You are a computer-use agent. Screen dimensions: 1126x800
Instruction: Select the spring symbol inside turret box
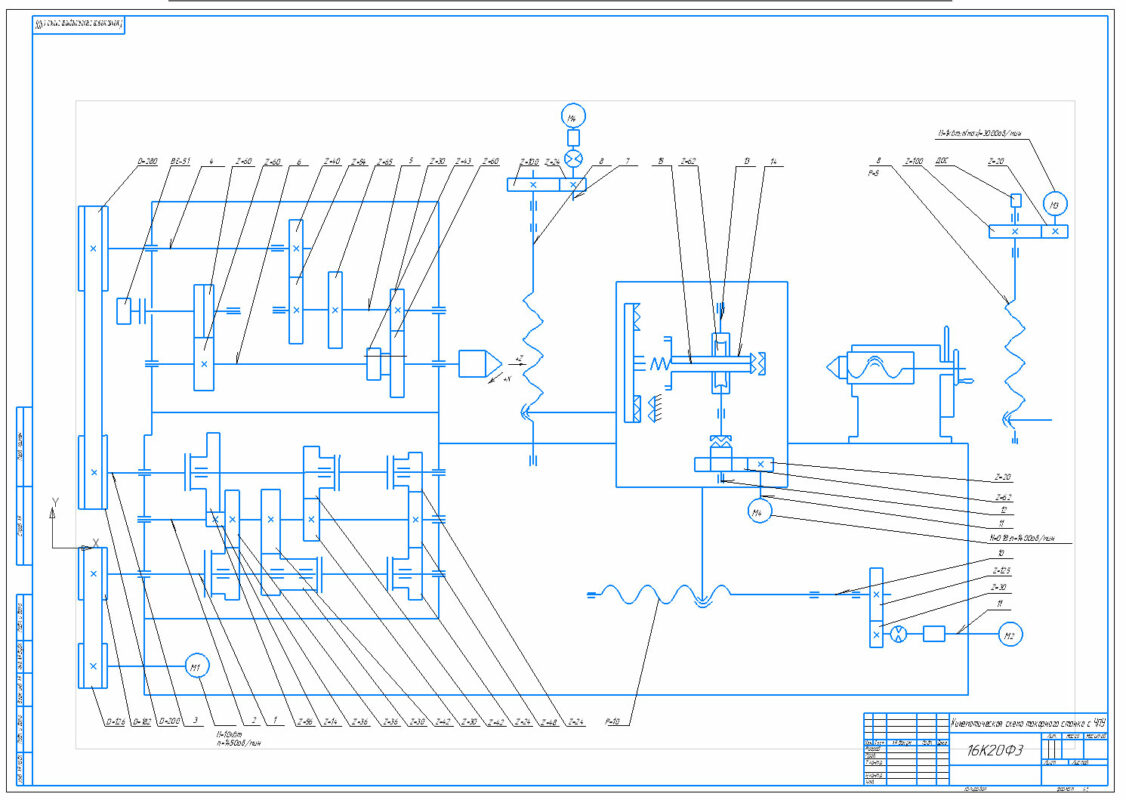[x=659, y=366]
